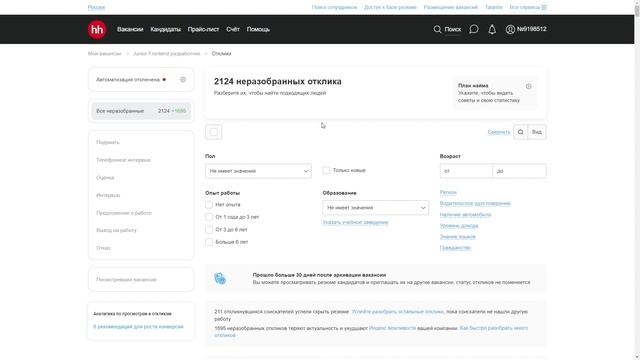Select the Подумать stage
This screenshot has width=640, height=360.
108,142
